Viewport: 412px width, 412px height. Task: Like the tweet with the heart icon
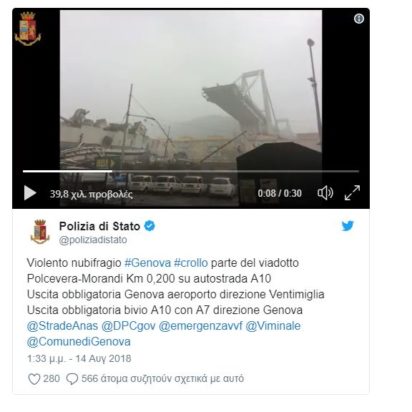(x=34, y=379)
